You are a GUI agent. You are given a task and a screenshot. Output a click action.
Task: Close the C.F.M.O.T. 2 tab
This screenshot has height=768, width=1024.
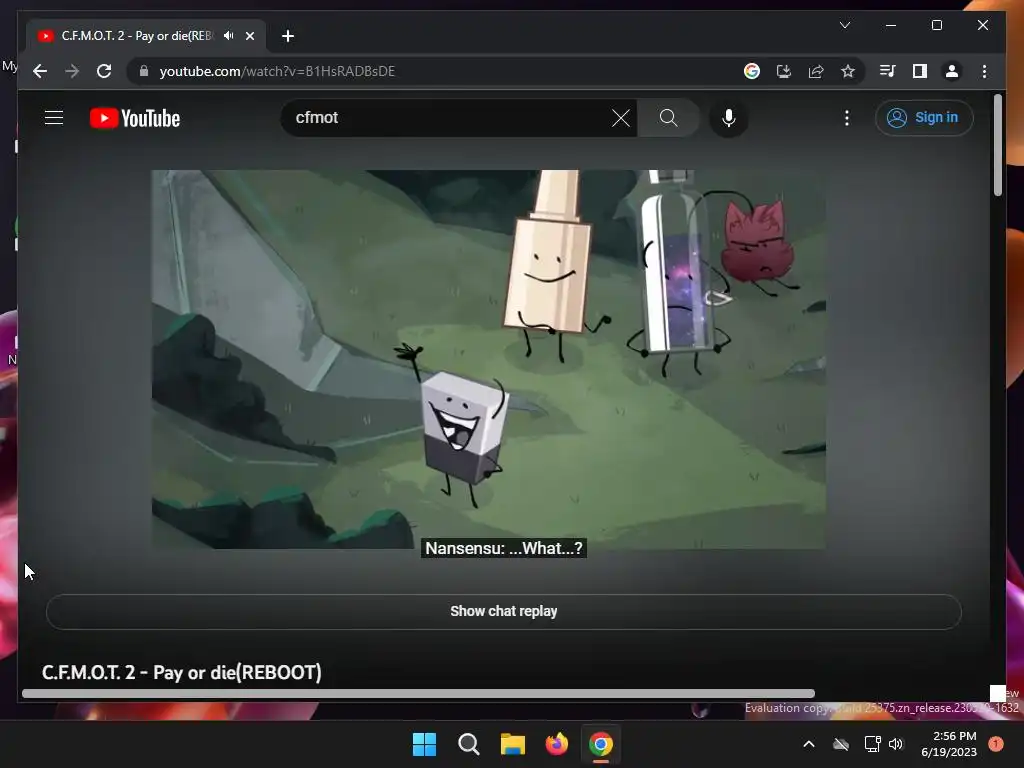[x=249, y=36]
